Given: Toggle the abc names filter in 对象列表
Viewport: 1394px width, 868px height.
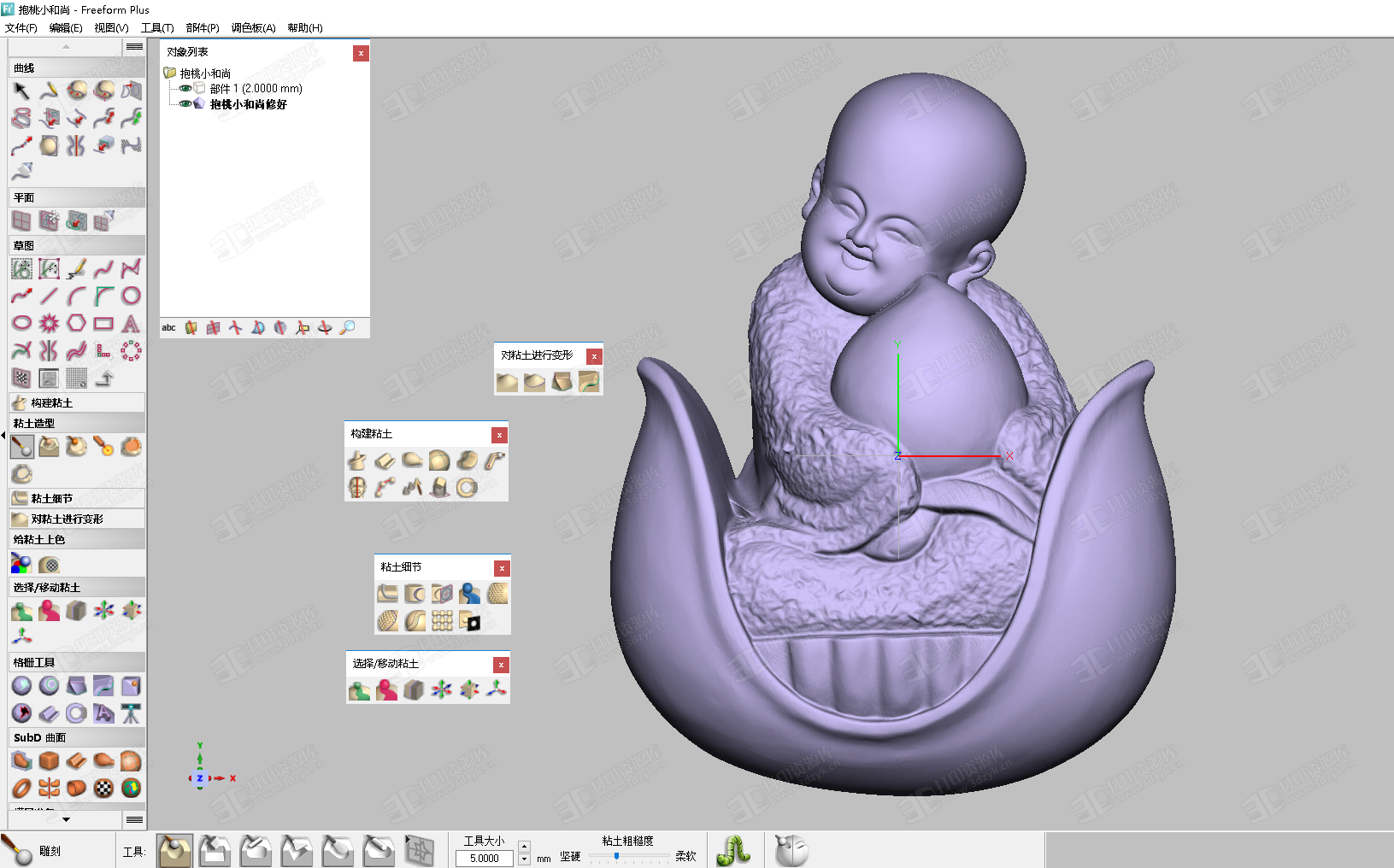Looking at the screenshot, I should [x=169, y=328].
